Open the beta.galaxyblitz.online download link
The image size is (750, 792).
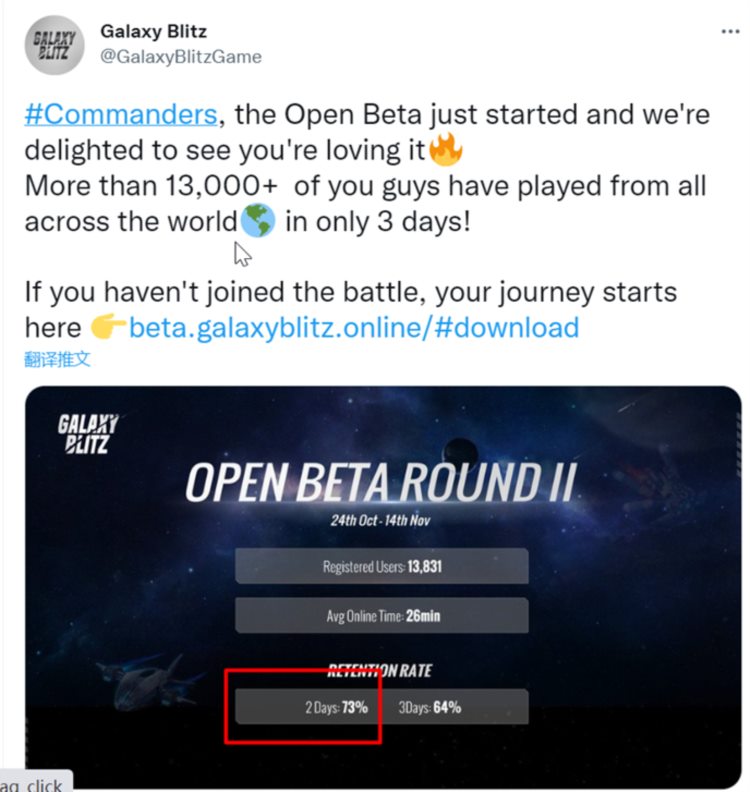pos(354,327)
